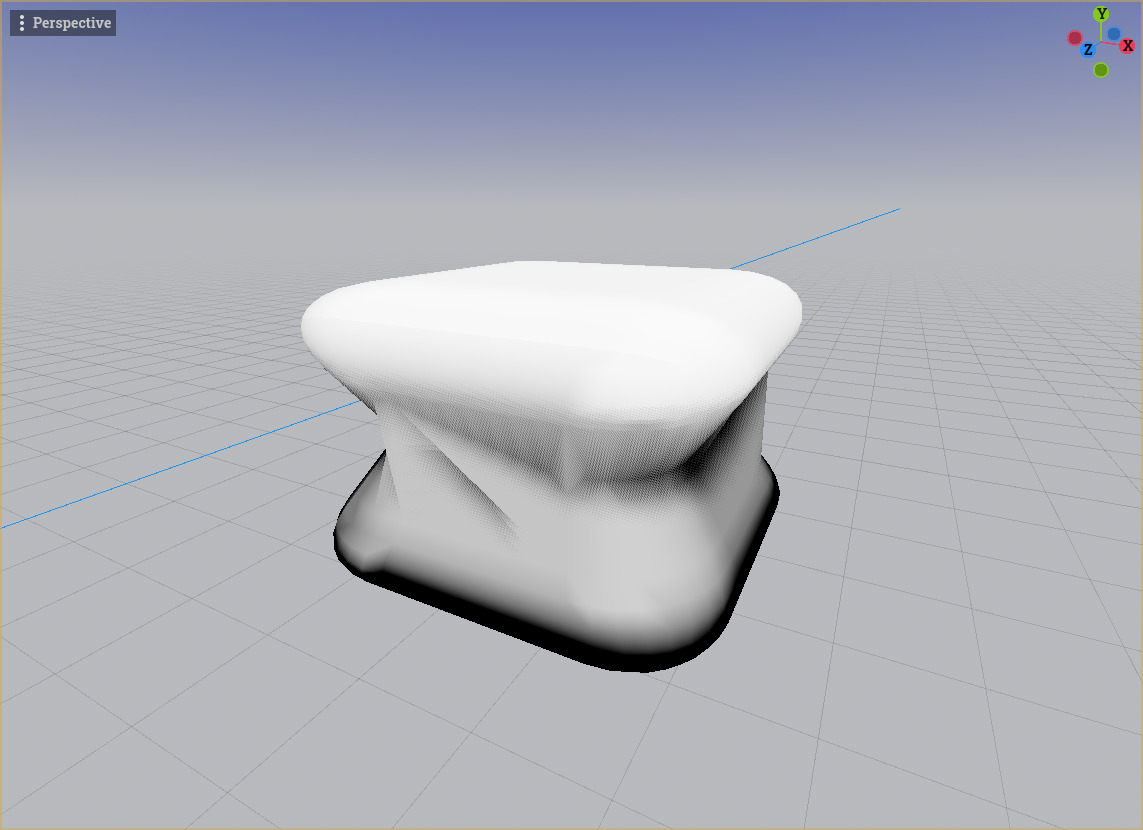Select the white mesh object in viewport

554,466
